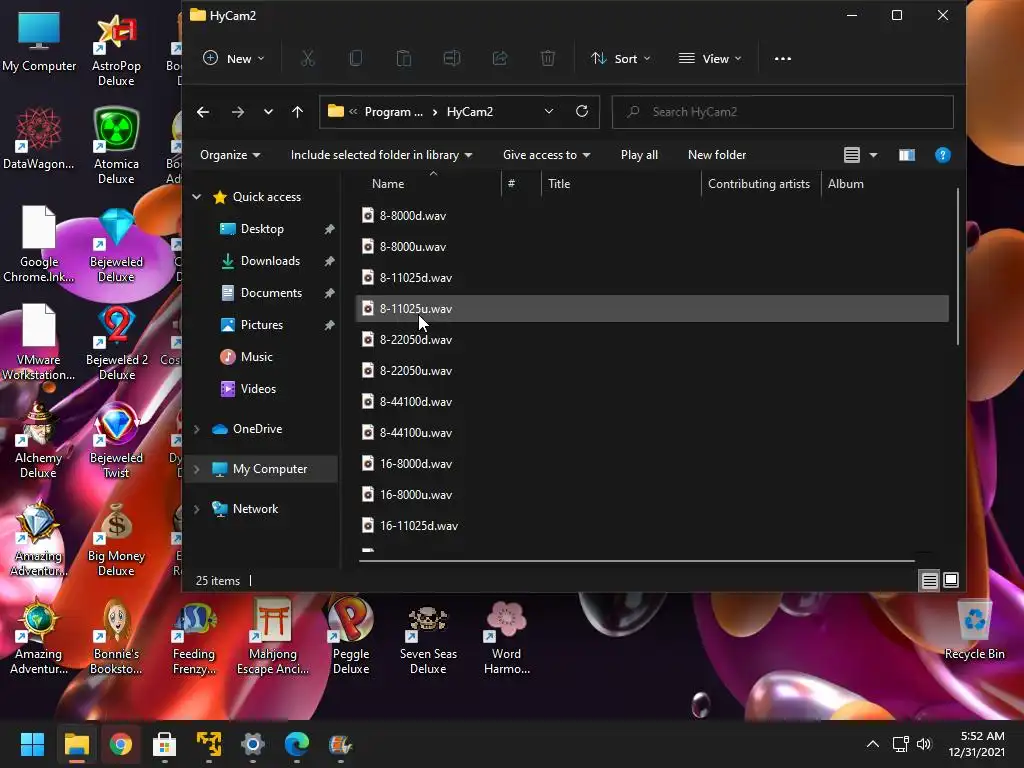Open the Help question mark icon
This screenshot has width=1024, height=768.
pos(942,155)
